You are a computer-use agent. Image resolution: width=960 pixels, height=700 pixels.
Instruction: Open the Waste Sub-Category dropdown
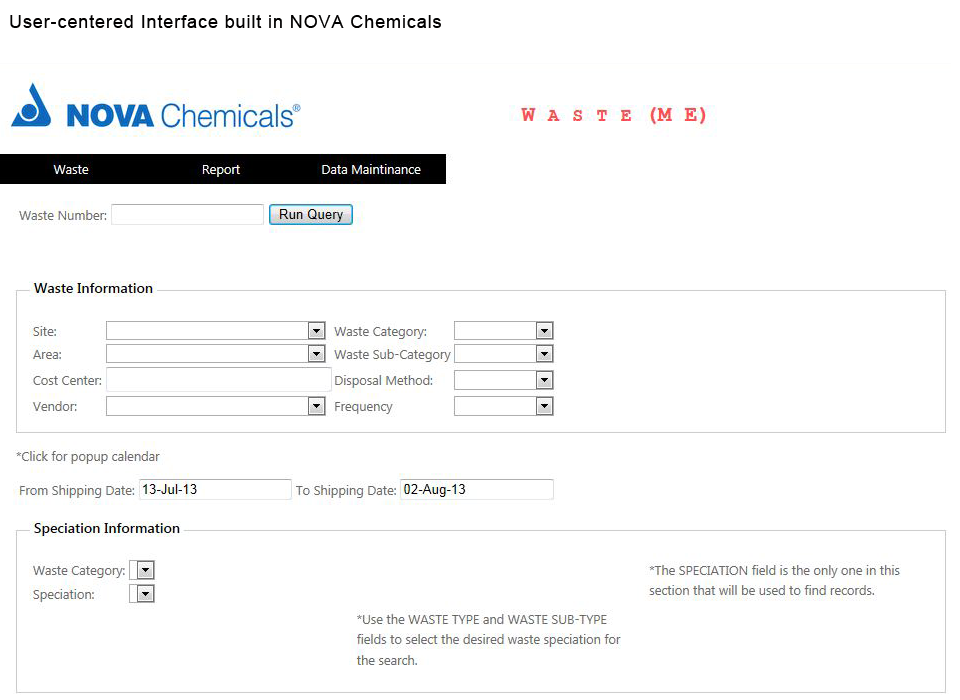[x=504, y=354]
